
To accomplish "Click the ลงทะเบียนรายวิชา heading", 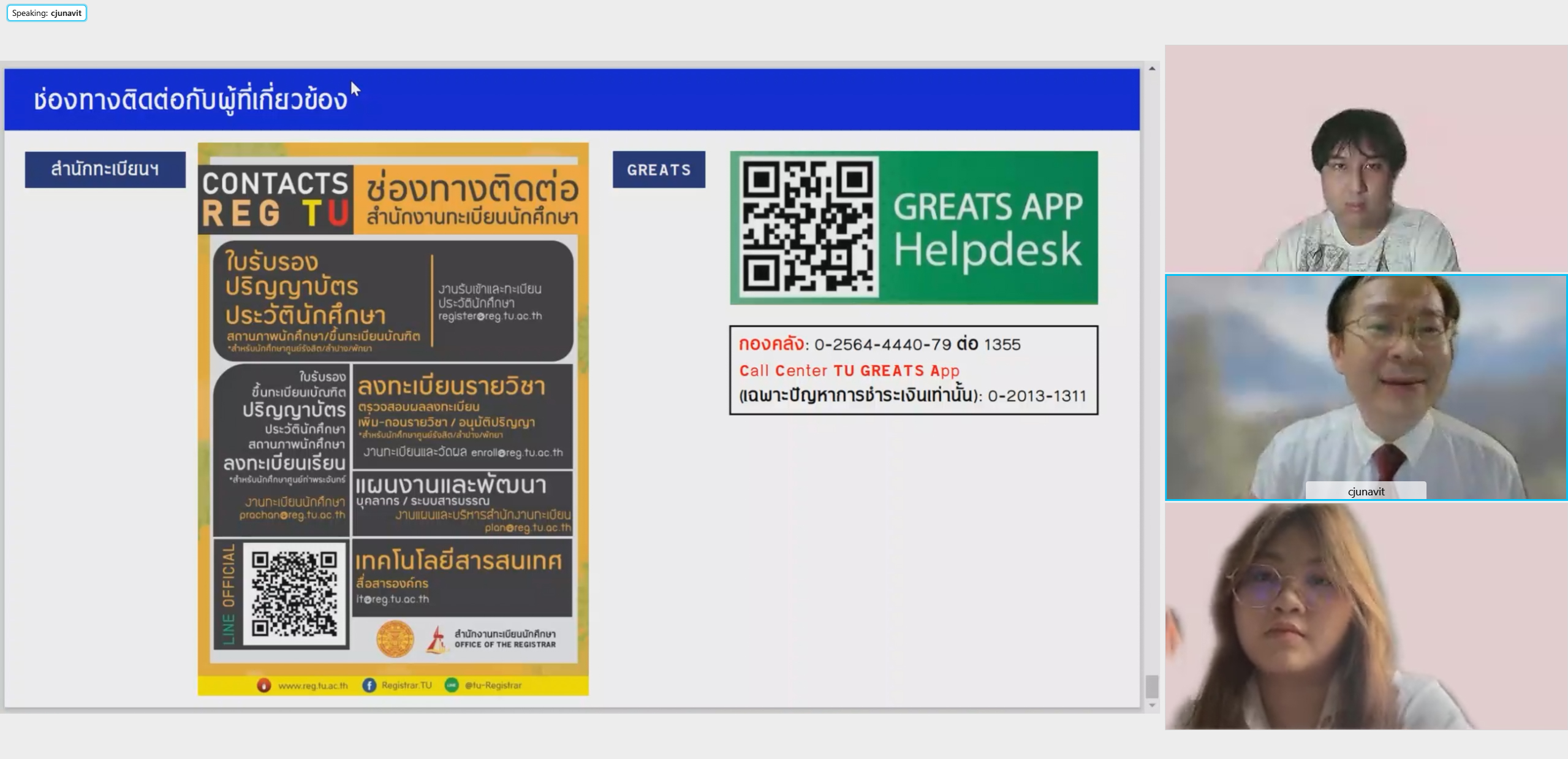I will click(x=451, y=387).
